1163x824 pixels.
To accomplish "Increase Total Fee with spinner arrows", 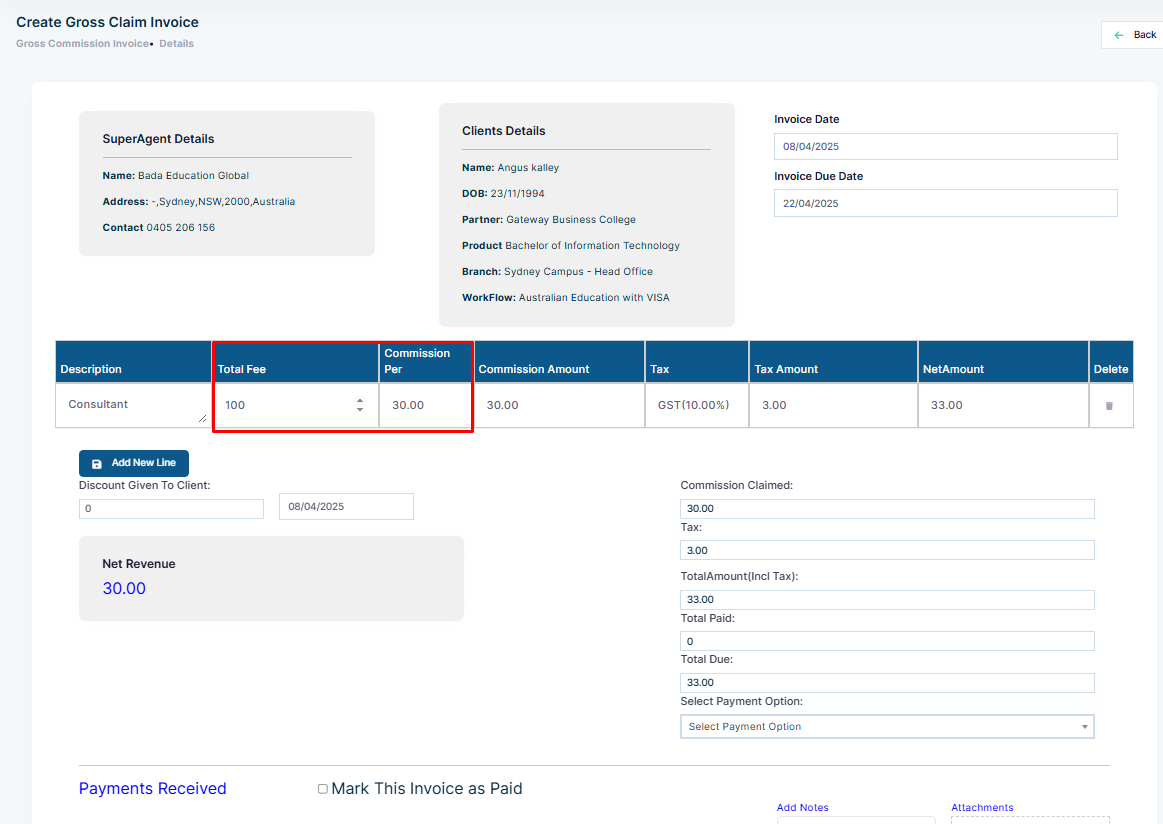I will (360, 401).
